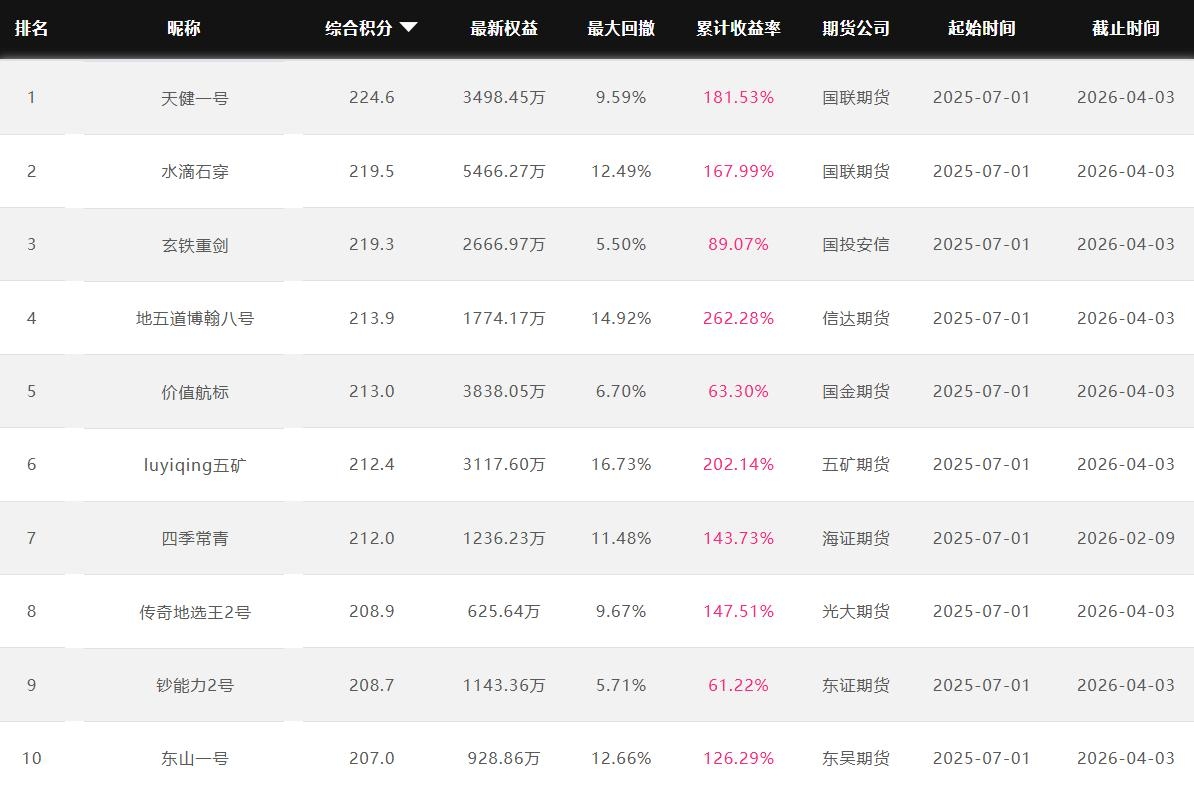Select the 累计收益率 column header
1194x788 pixels.
tap(738, 28)
